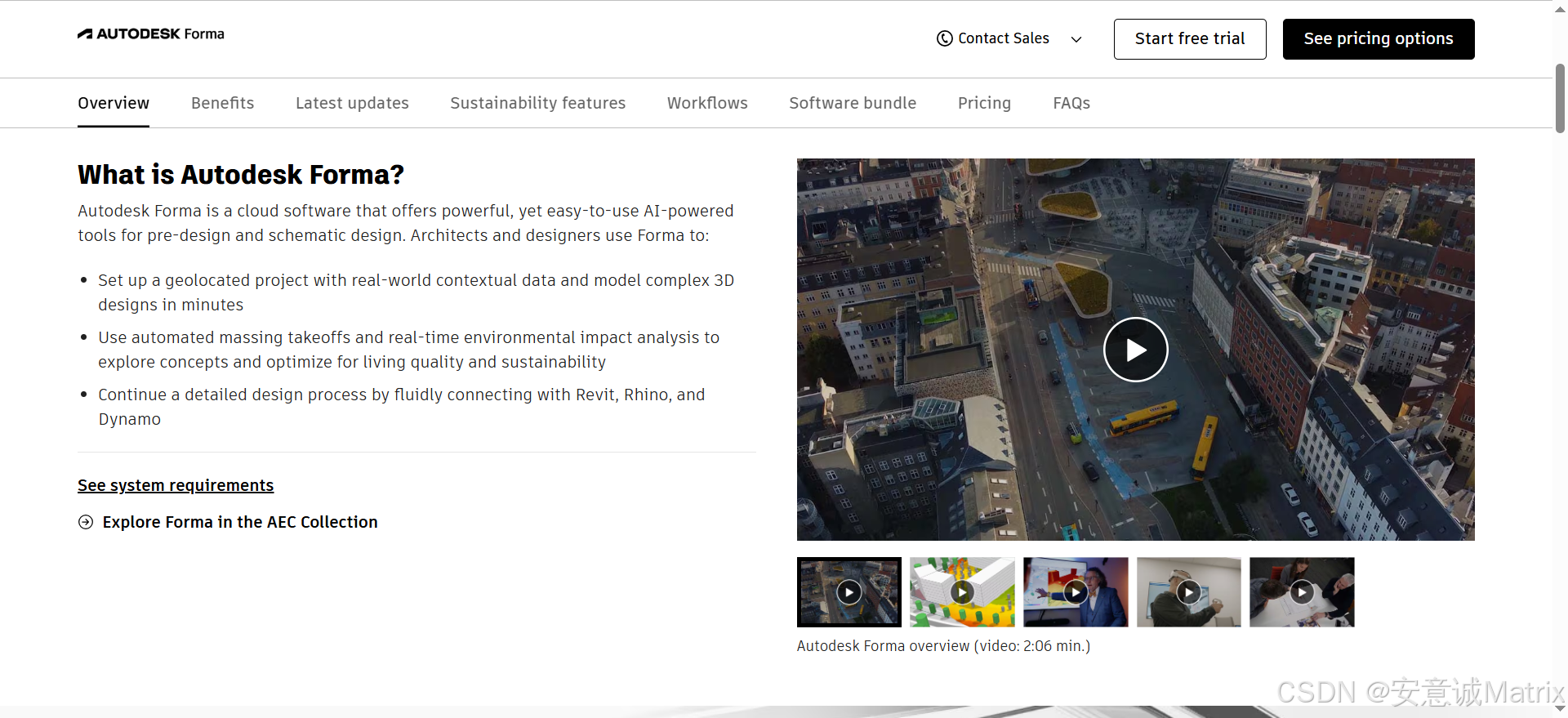This screenshot has height=718, width=1568.
Task: Open the Pricing tab
Action: coord(984,103)
